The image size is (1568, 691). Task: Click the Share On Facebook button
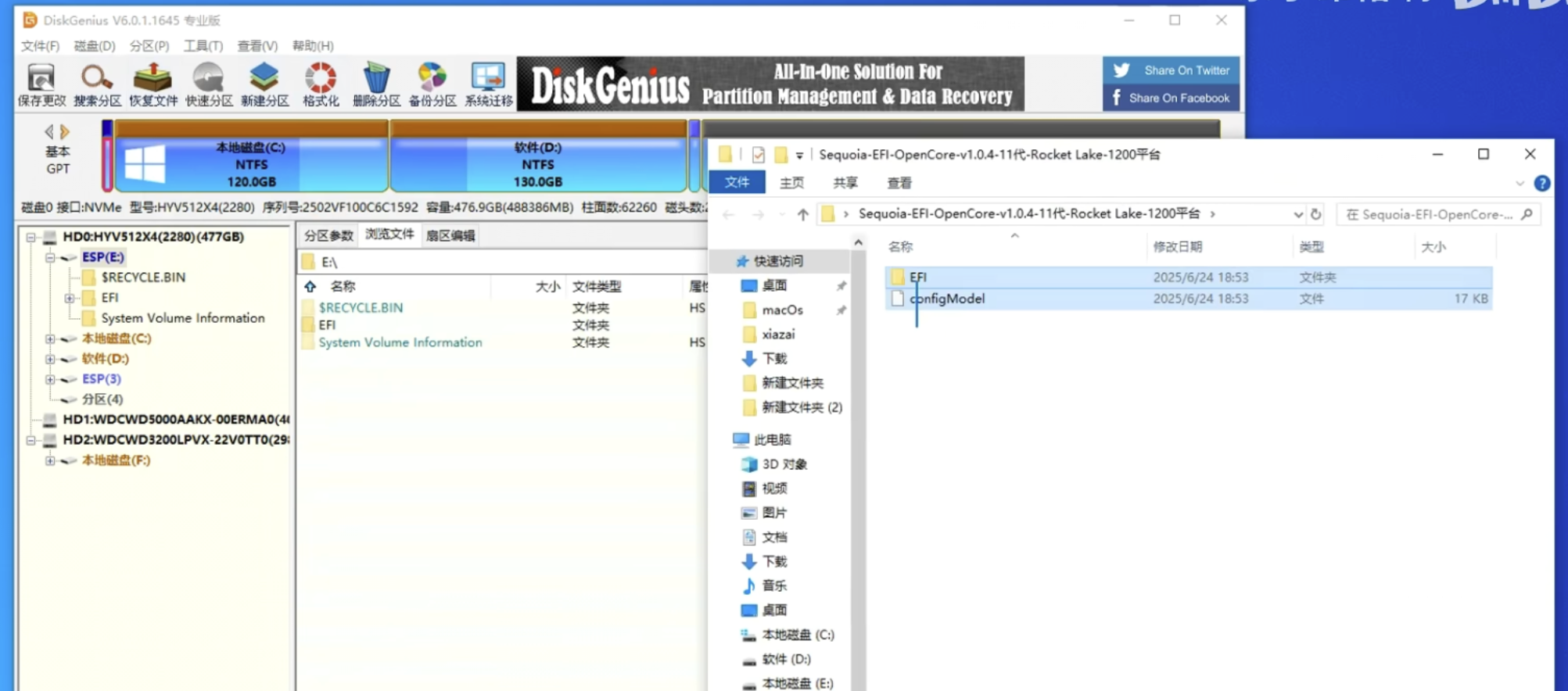pyautogui.click(x=1171, y=98)
